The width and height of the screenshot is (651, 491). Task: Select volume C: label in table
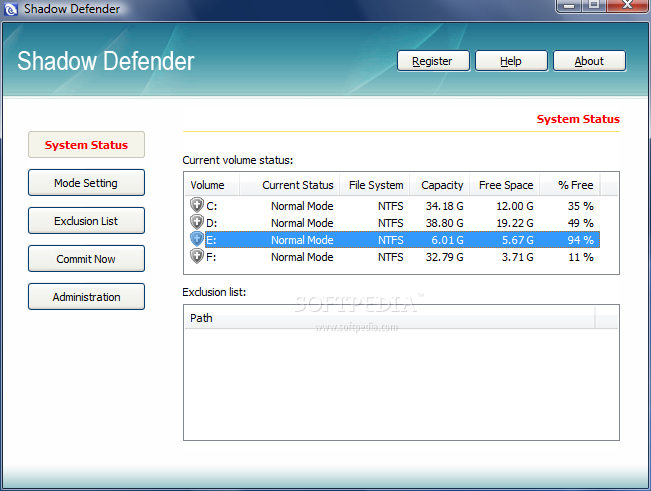[x=211, y=206]
